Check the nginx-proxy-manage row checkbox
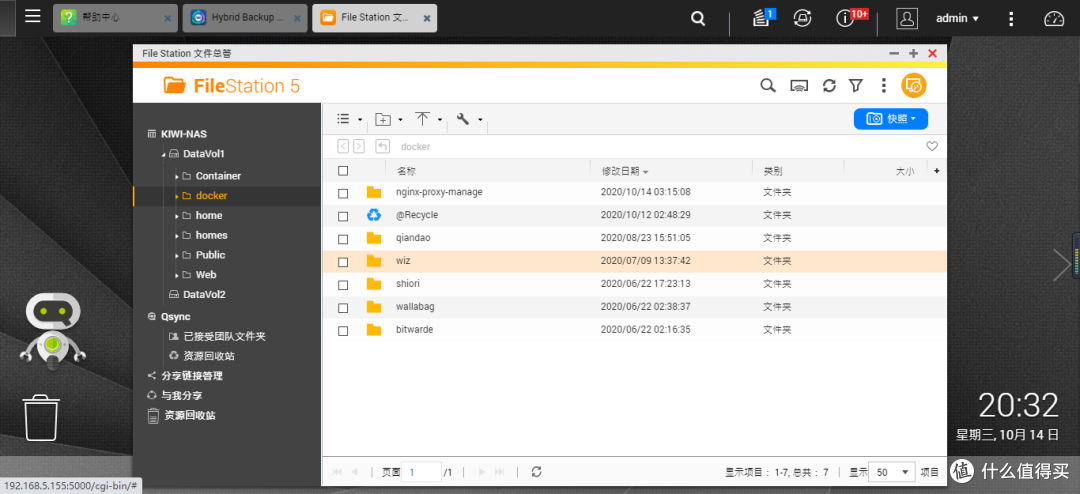This screenshot has height=494, width=1080. coord(343,193)
